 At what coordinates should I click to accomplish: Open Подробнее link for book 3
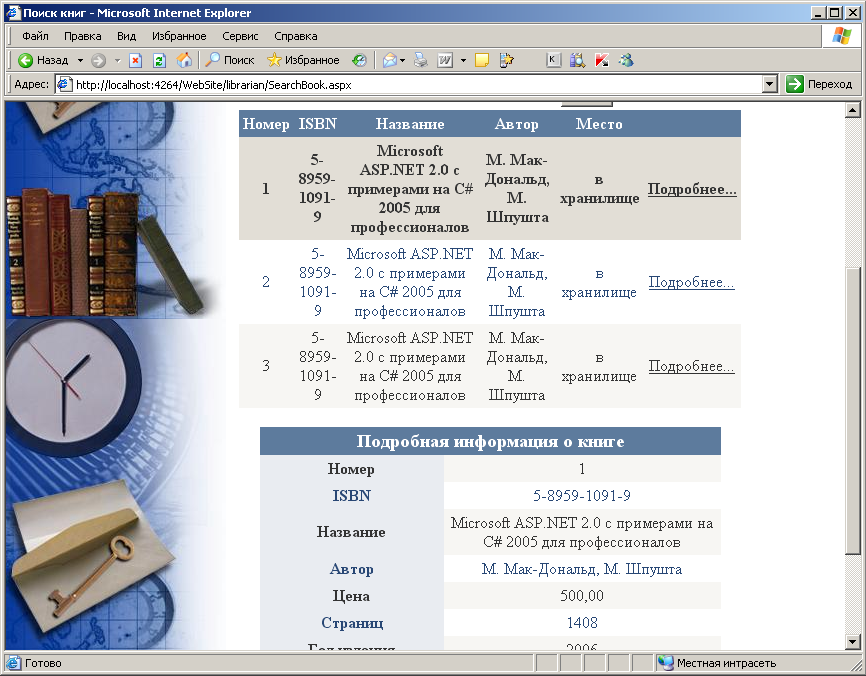click(x=691, y=366)
